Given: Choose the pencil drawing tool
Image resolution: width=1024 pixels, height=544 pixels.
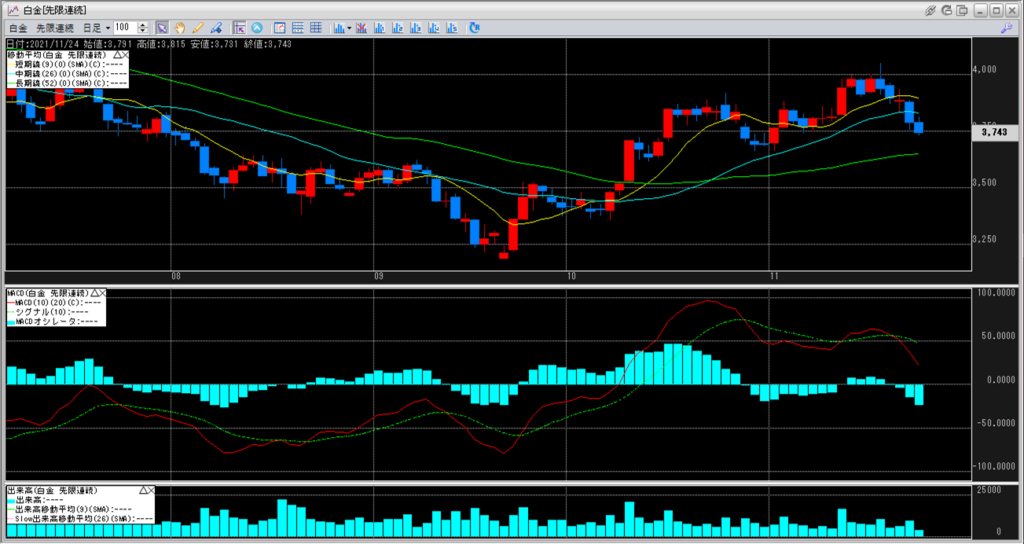Looking at the screenshot, I should [x=198, y=28].
